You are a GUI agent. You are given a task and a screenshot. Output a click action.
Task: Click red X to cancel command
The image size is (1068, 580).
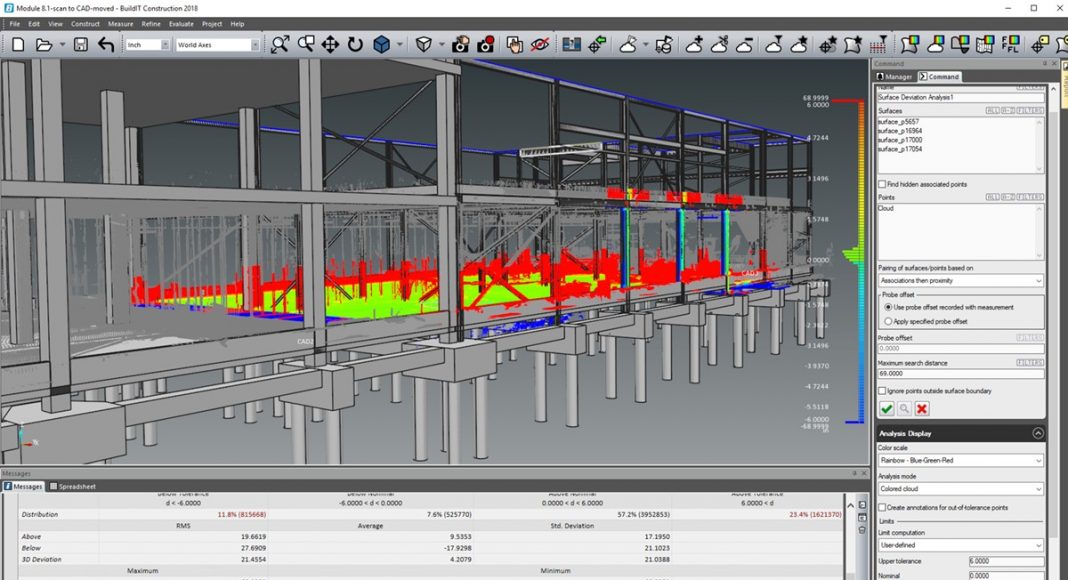coord(922,409)
